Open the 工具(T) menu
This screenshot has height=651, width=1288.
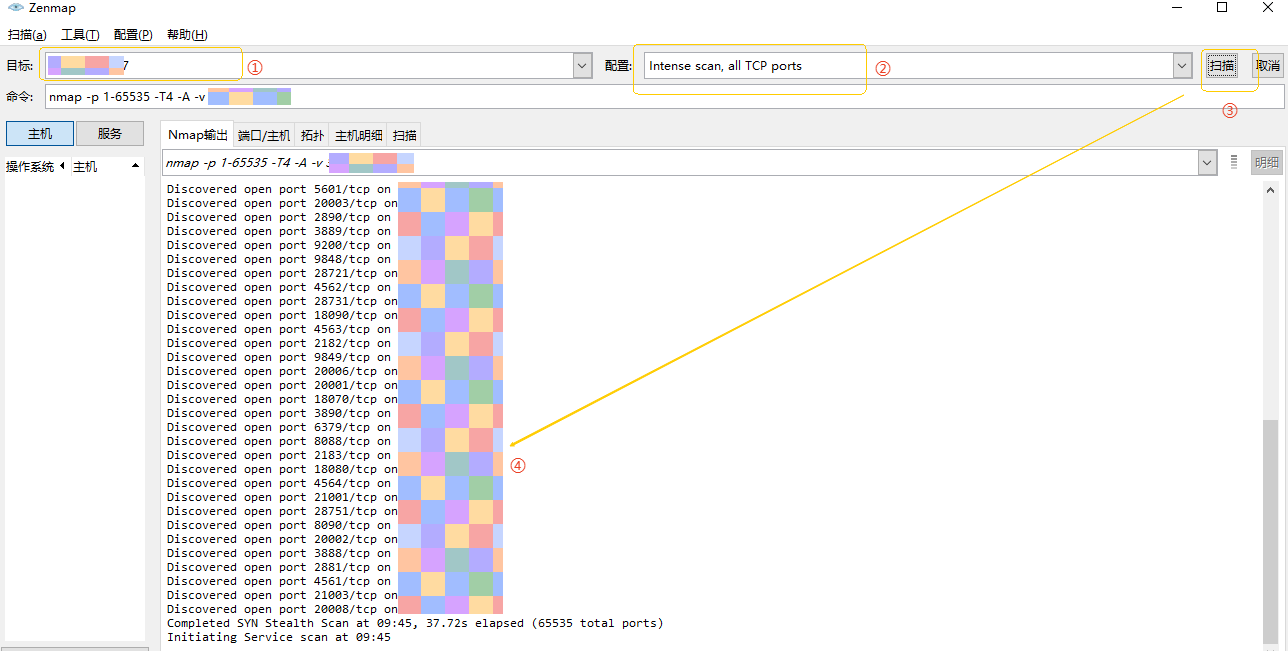click(80, 35)
